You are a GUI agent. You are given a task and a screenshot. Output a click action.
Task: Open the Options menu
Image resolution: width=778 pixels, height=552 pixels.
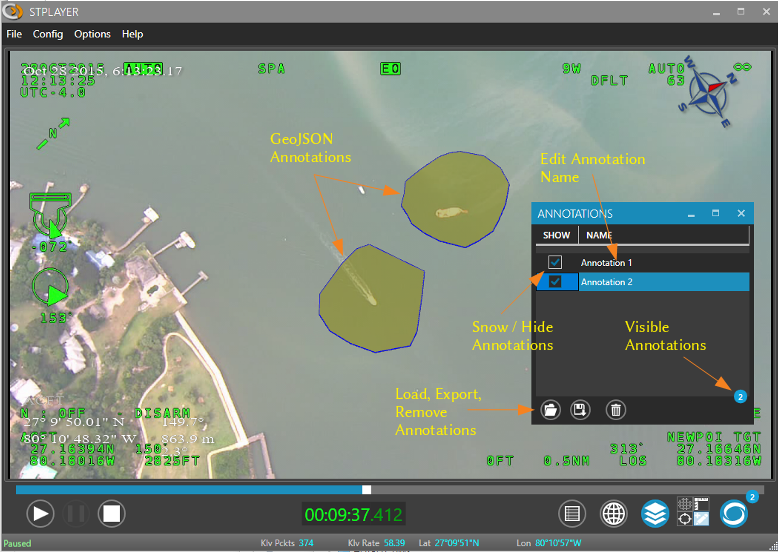tap(92, 34)
